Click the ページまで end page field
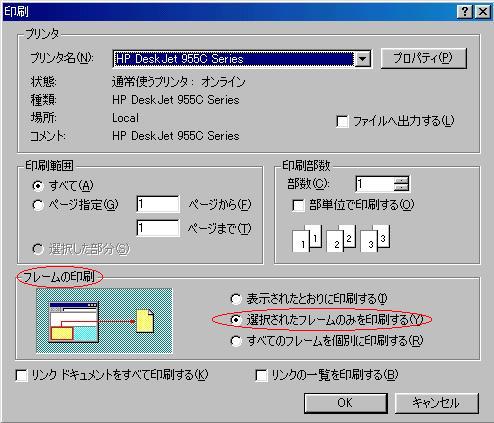This screenshot has width=494, height=423. [158, 228]
